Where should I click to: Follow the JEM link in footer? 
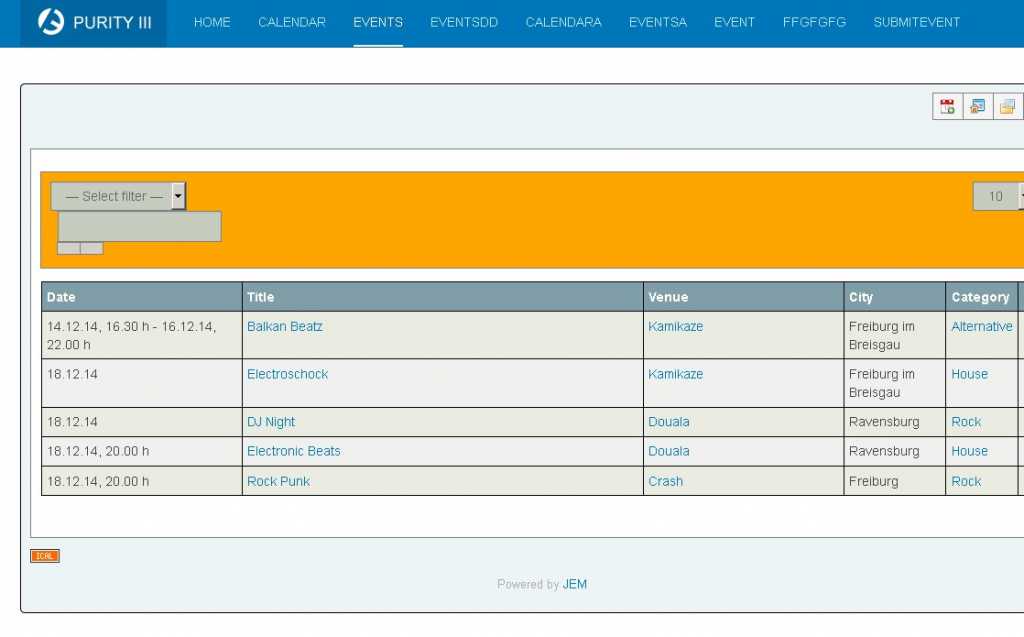575,585
